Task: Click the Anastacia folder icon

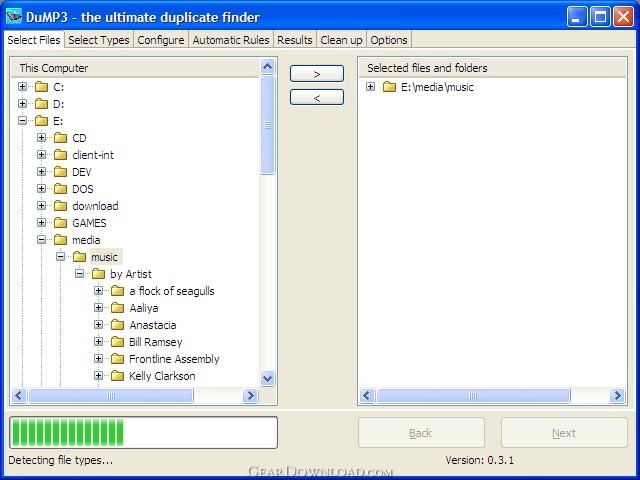Action: point(118,324)
